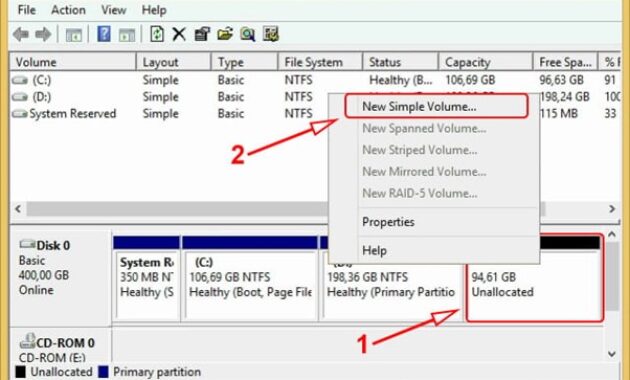Open the View menu
Image resolution: width=630 pixels, height=380 pixels.
pos(113,10)
